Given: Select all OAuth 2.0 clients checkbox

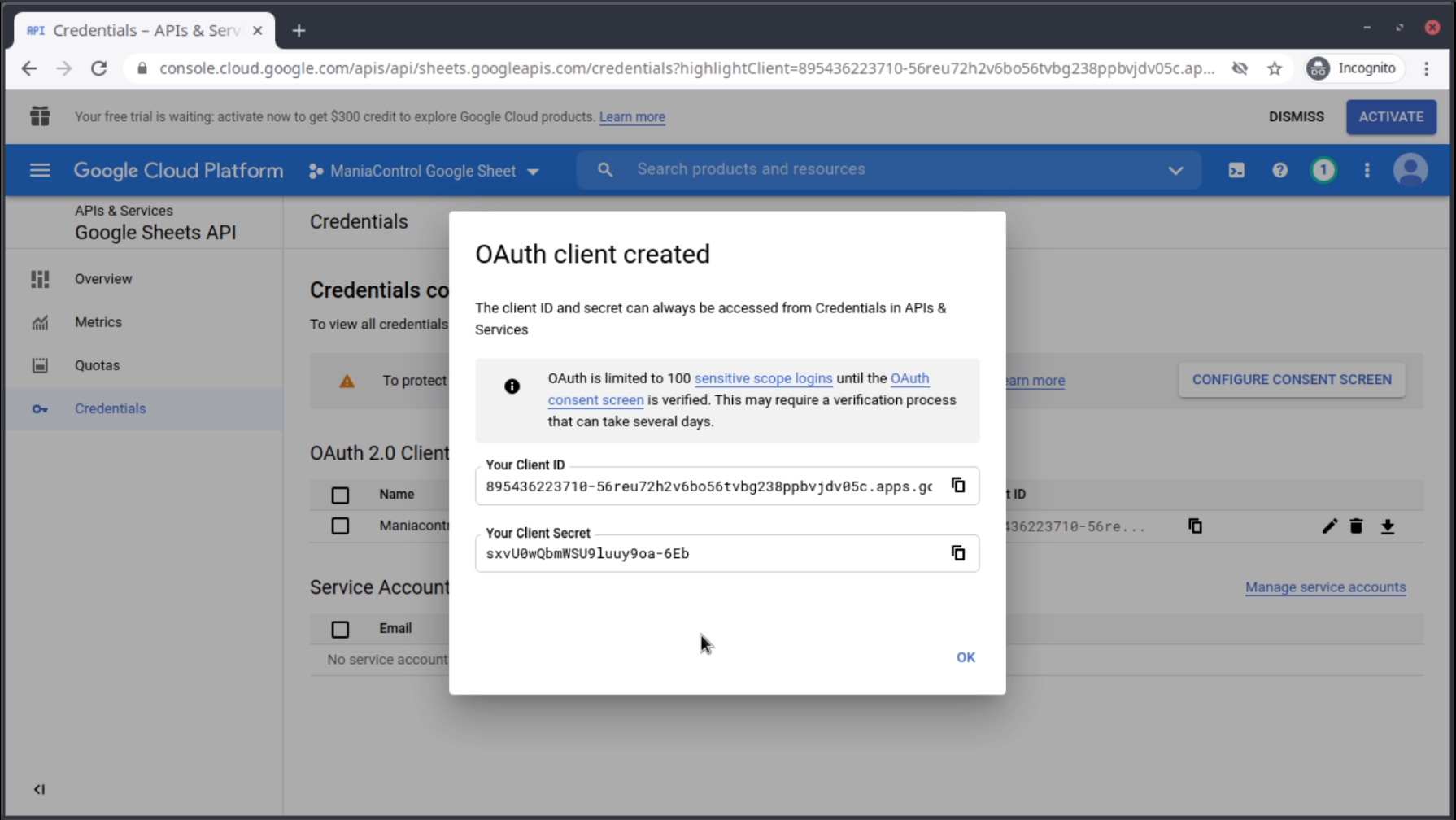Looking at the screenshot, I should [340, 495].
